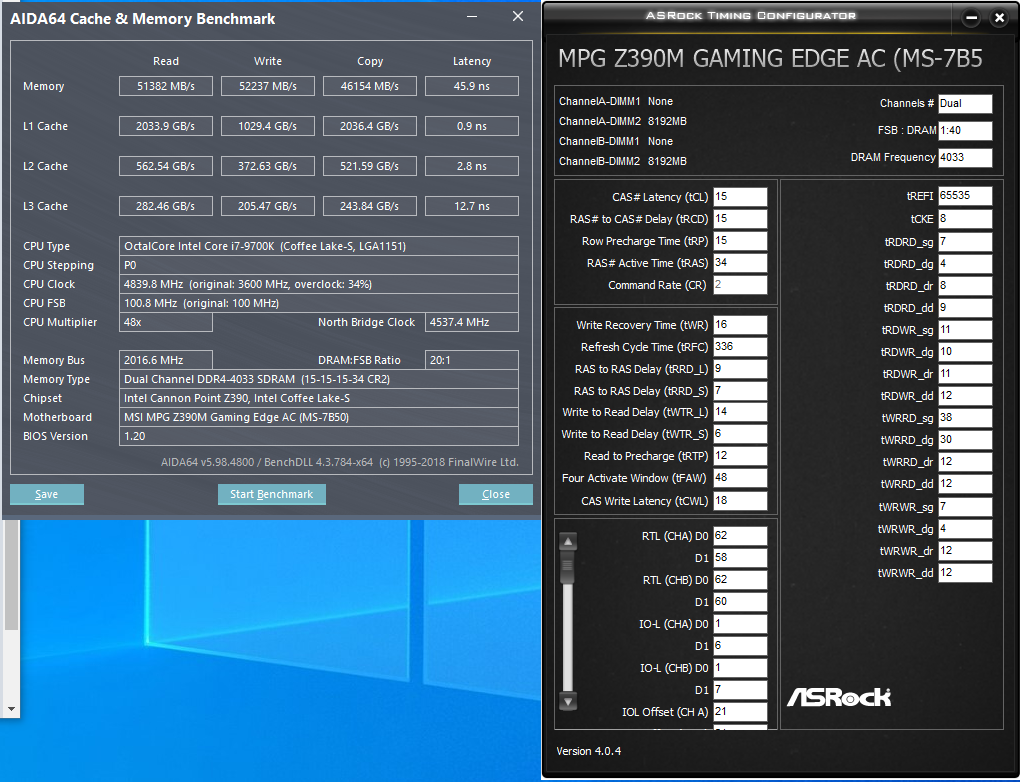
Task: Click the Row Precharge Time (tRP) field
Action: (740, 241)
